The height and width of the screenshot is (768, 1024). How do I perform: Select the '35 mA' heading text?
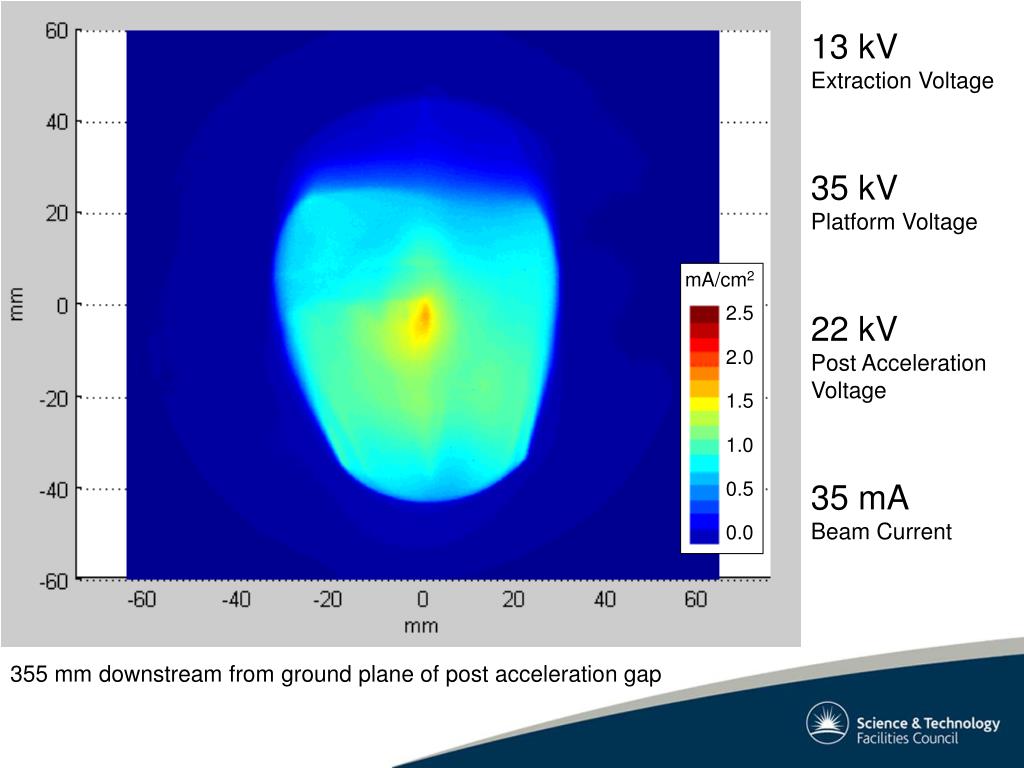tap(859, 498)
